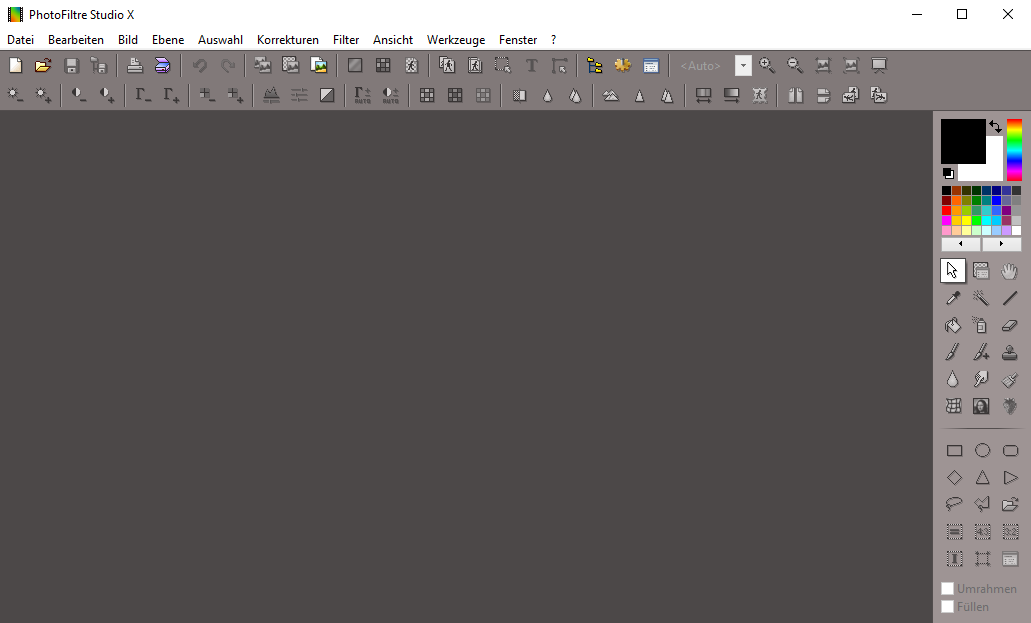Open the Werkzeuge menu
Image resolution: width=1031 pixels, height=623 pixels.
456,39
